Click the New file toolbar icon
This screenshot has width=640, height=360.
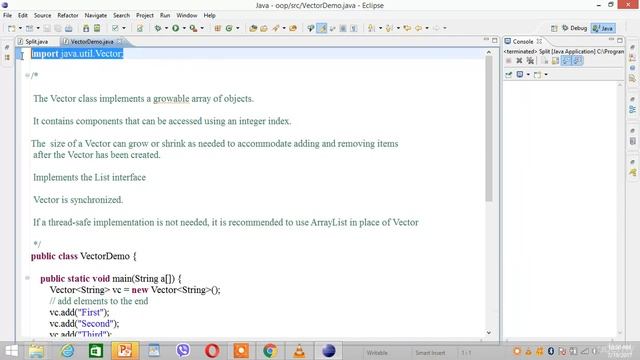[12, 28]
